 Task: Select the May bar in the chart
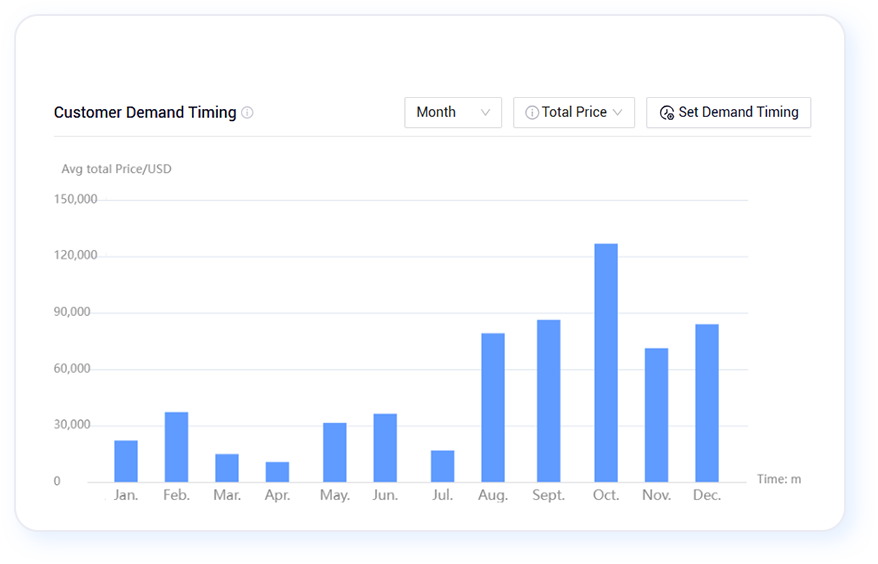point(335,452)
